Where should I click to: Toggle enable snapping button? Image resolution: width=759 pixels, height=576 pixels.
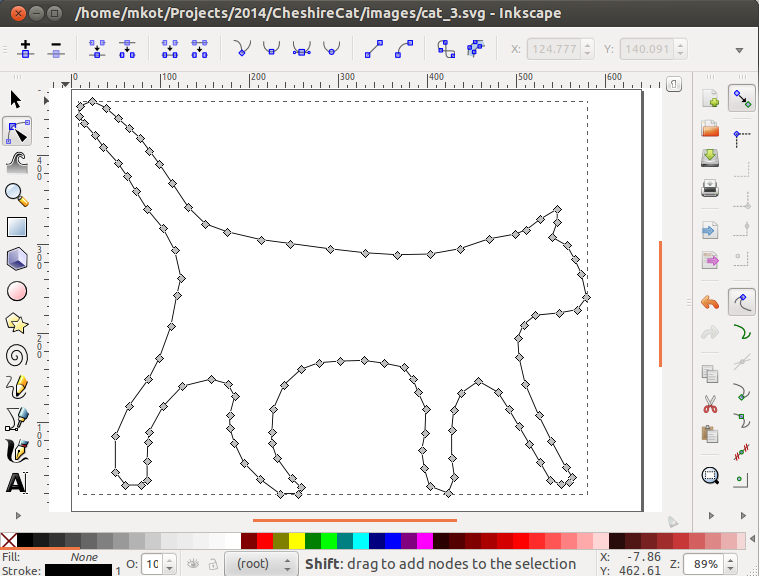point(742,98)
